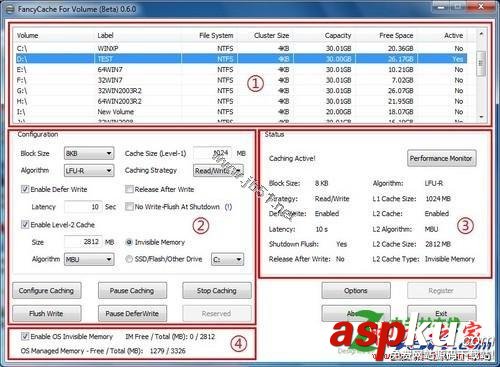Expand the Caching Strategy Read/Write dropdown

point(218,171)
